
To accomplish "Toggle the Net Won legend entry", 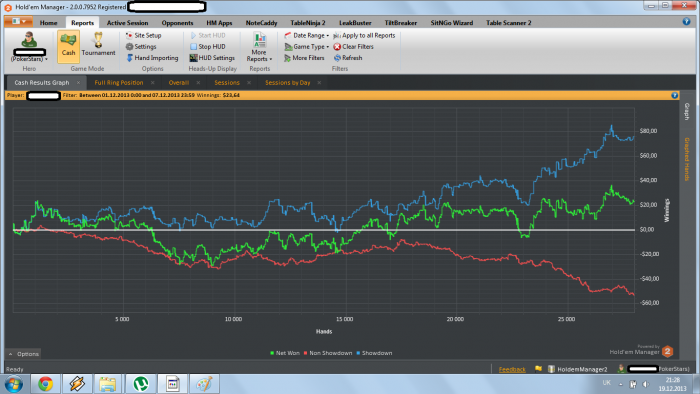I will tap(285, 353).
